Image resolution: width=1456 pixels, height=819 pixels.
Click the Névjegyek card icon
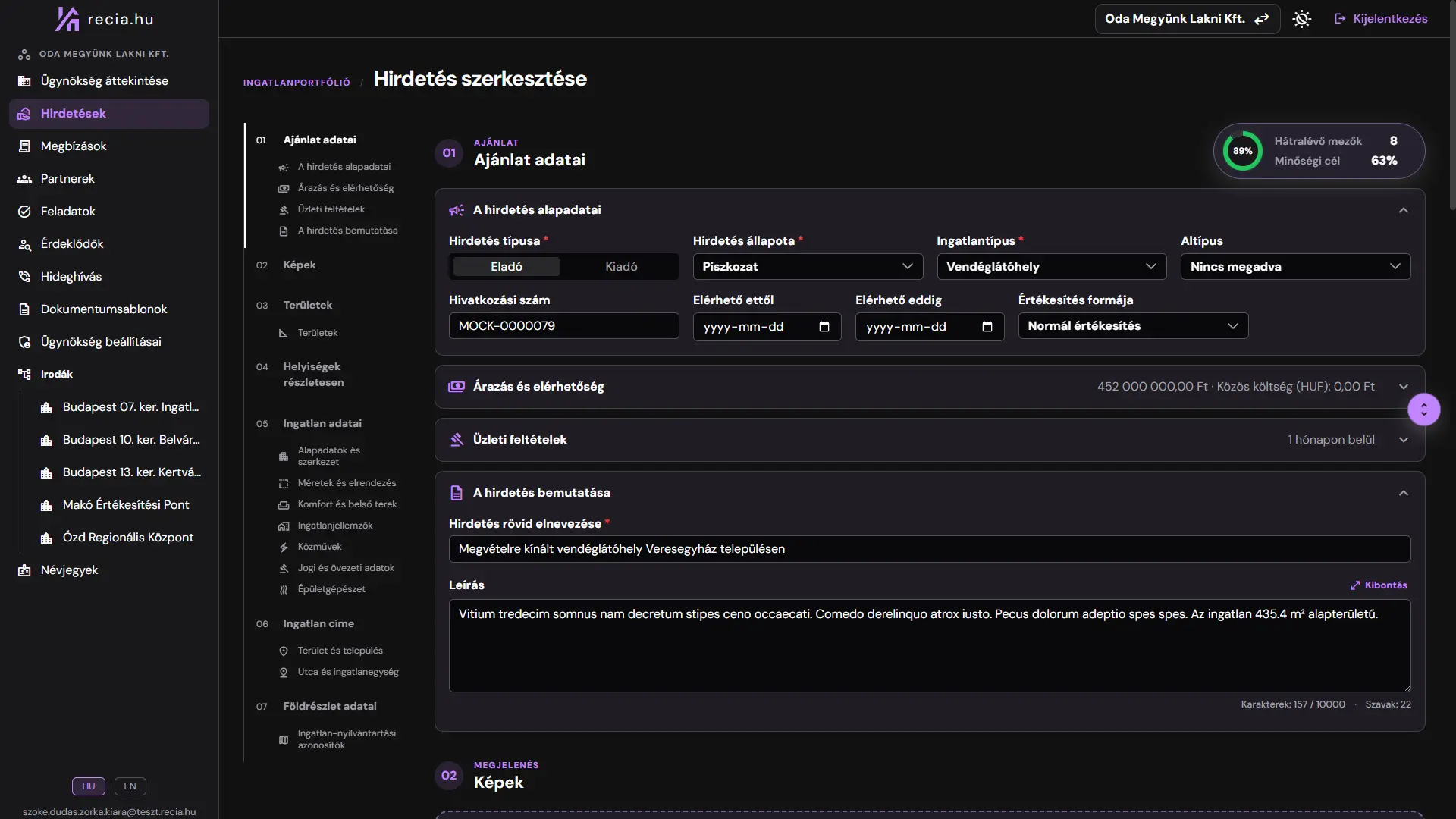[24, 570]
